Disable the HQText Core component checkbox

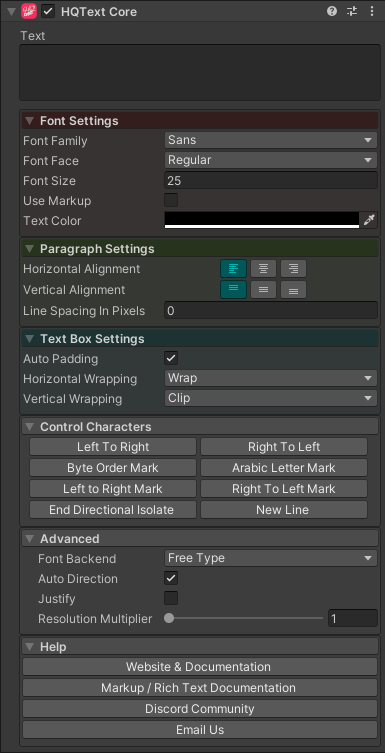click(x=48, y=12)
